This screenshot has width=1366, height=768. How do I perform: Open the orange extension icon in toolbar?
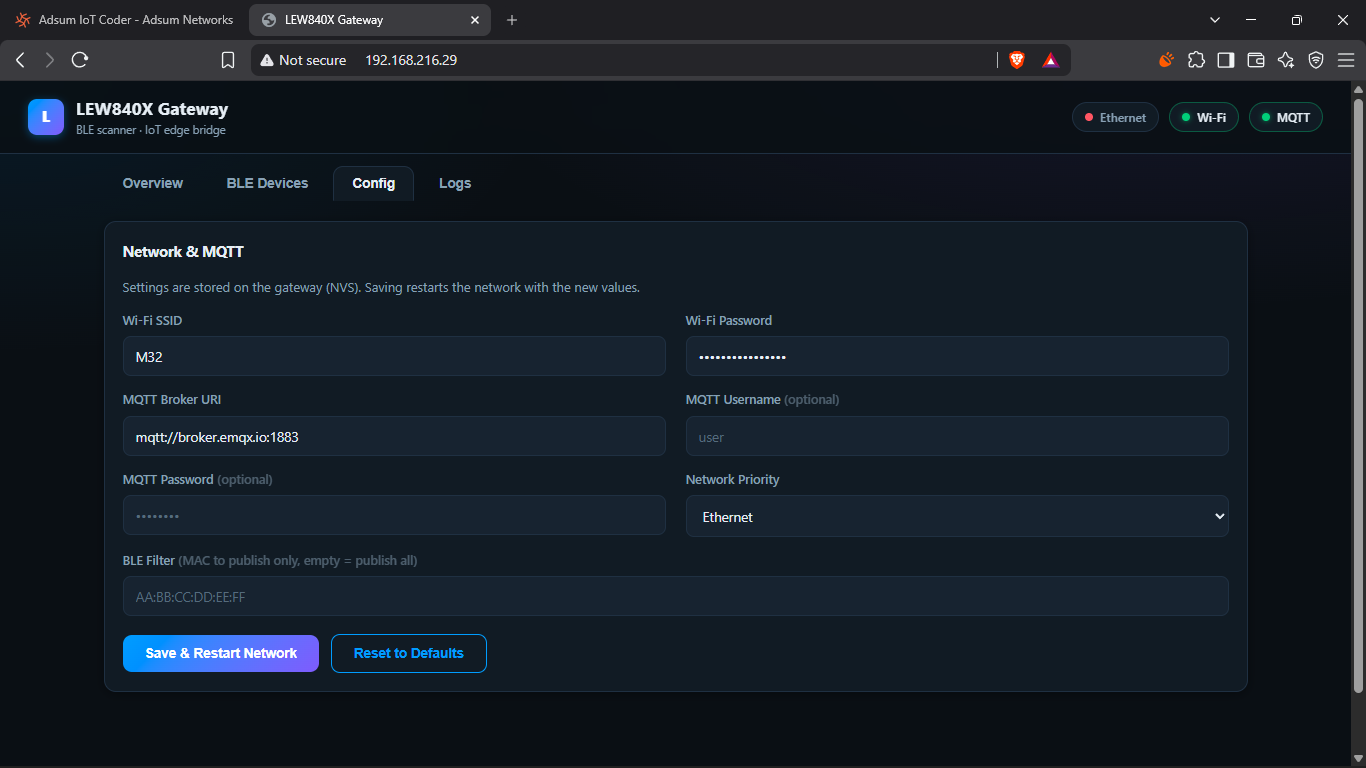[1166, 60]
